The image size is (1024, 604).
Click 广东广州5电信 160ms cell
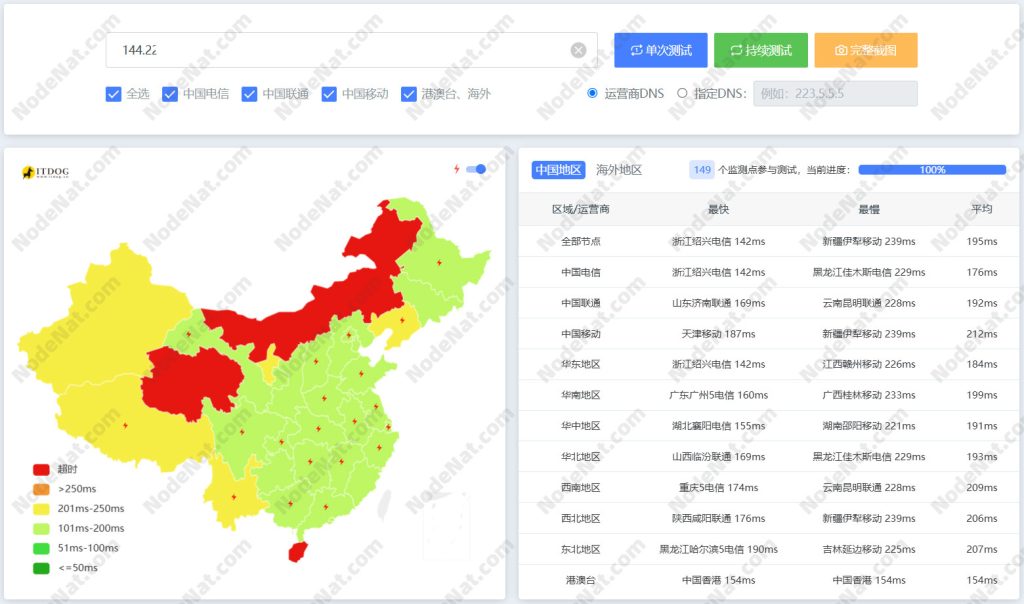718,395
